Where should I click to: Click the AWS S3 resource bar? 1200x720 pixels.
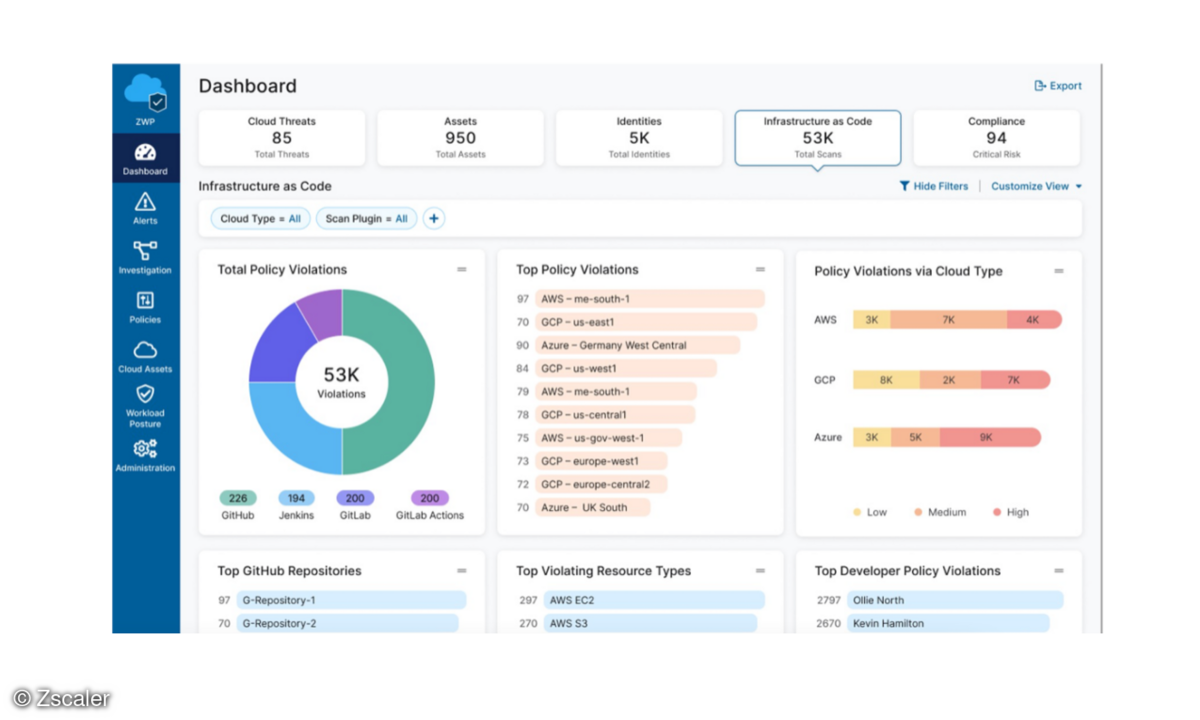click(650, 623)
